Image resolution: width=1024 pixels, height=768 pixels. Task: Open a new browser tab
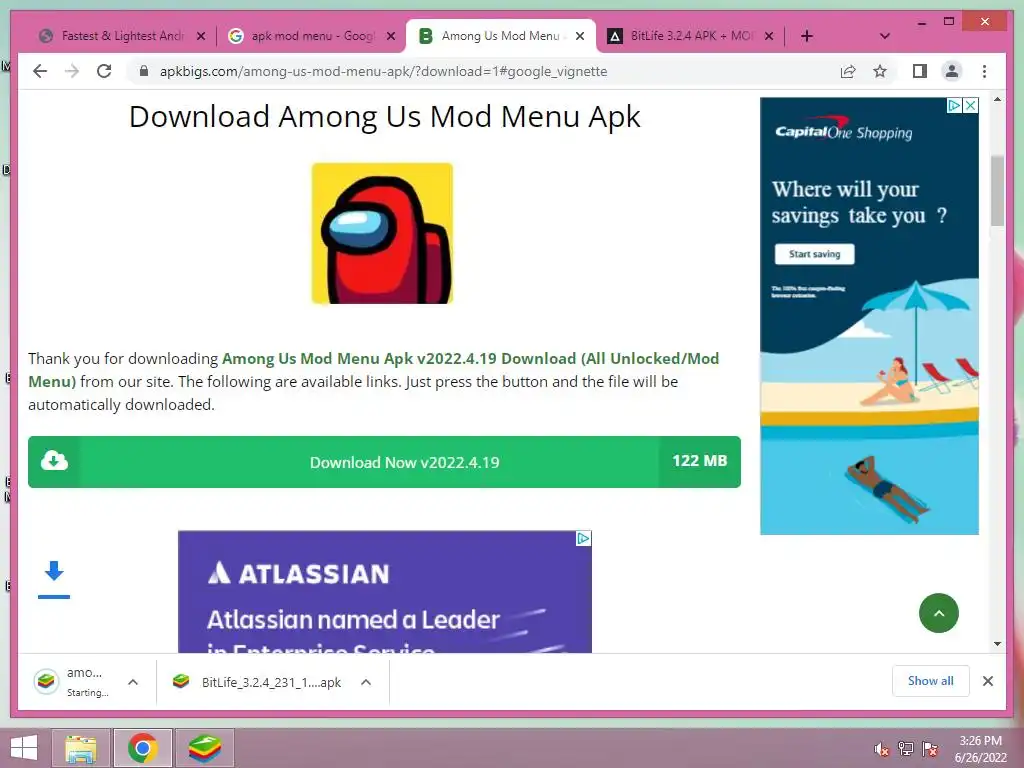(x=807, y=36)
